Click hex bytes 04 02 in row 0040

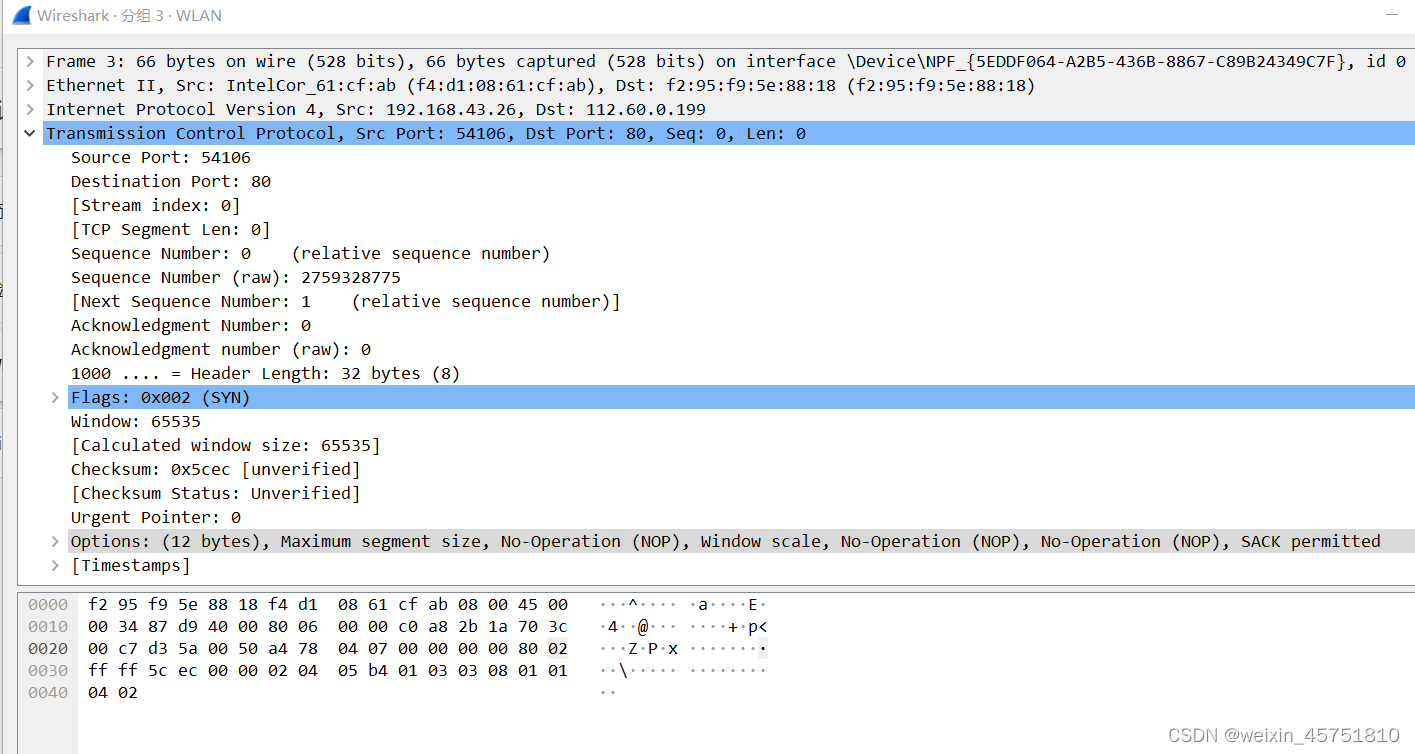tap(113, 692)
